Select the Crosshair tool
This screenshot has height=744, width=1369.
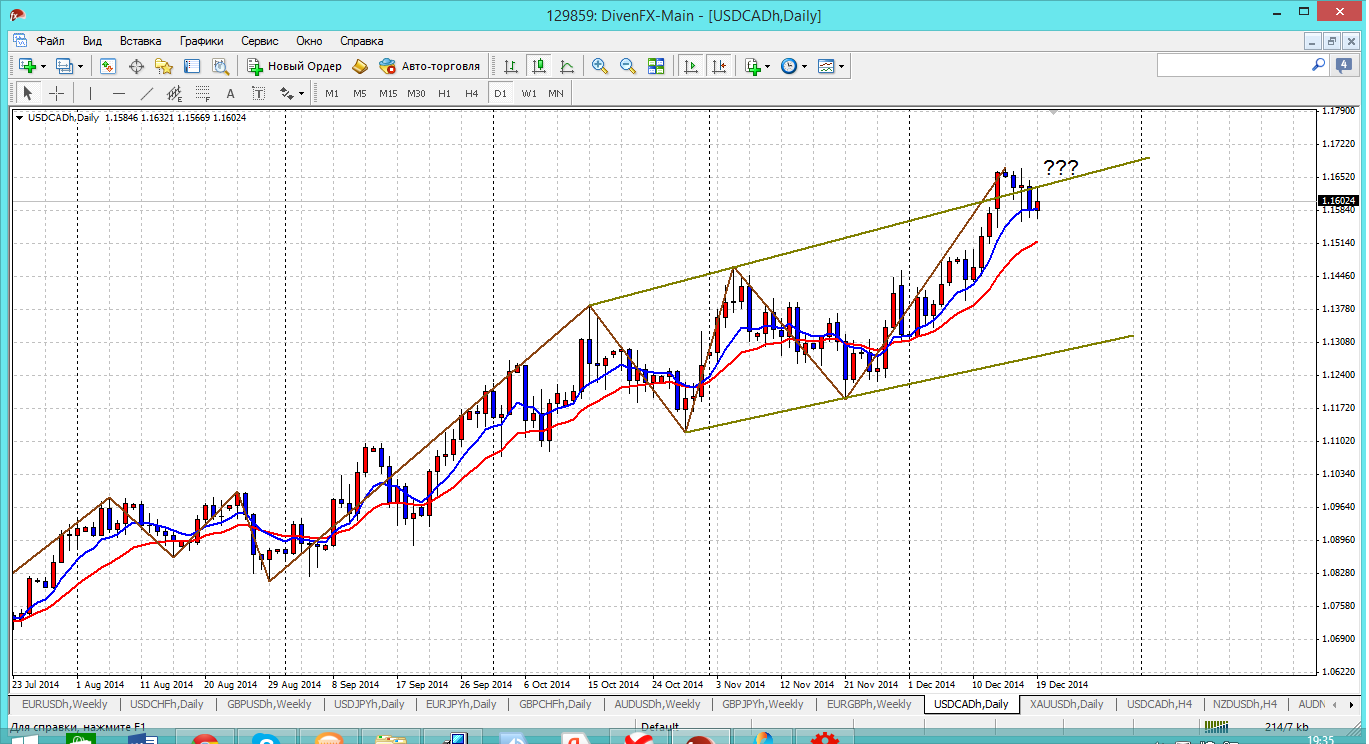[x=57, y=93]
